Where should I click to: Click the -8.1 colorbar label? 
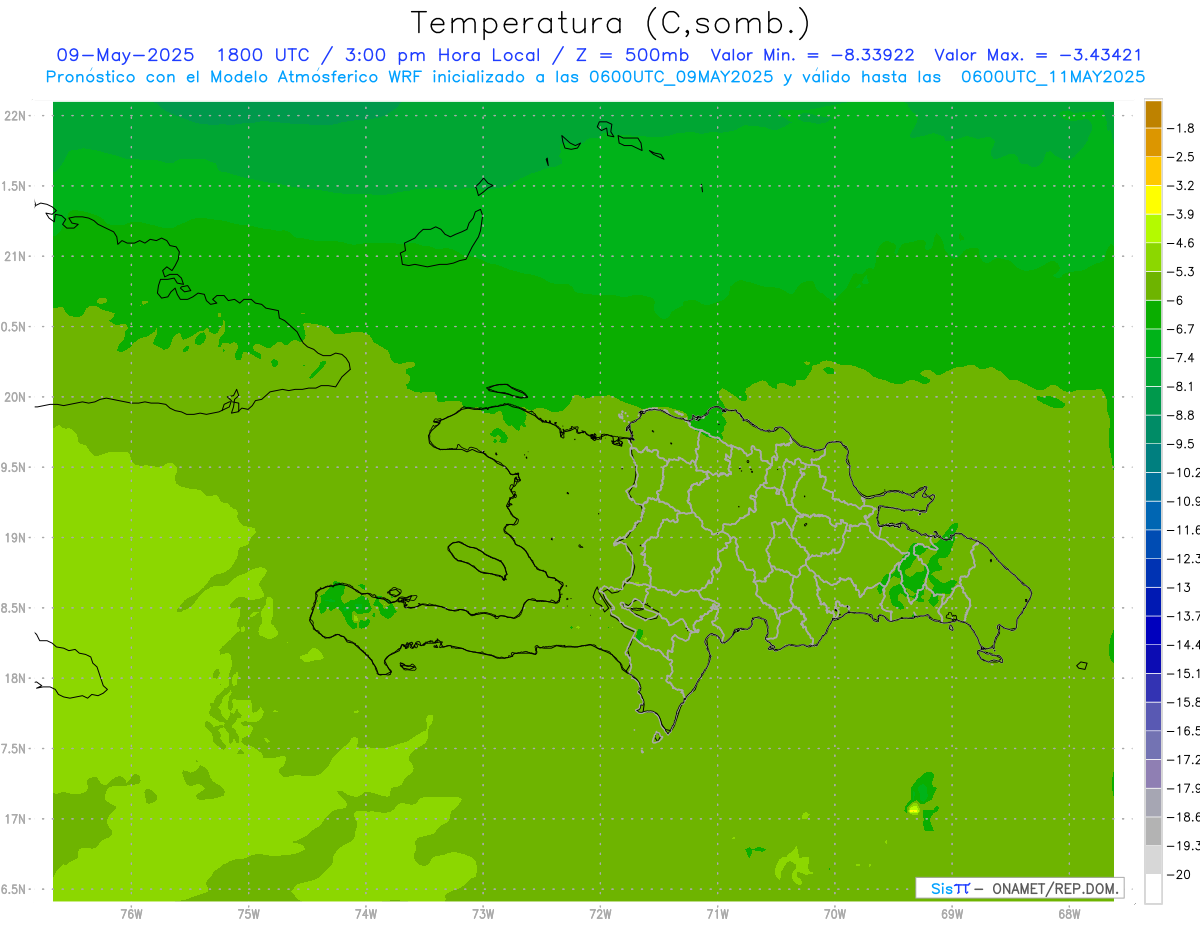coord(1180,386)
